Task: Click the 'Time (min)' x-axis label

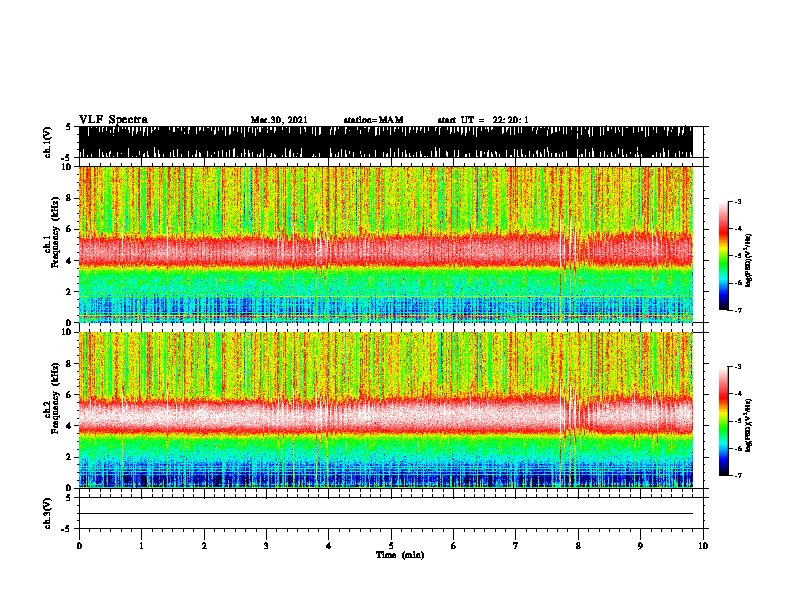Action: (400, 555)
